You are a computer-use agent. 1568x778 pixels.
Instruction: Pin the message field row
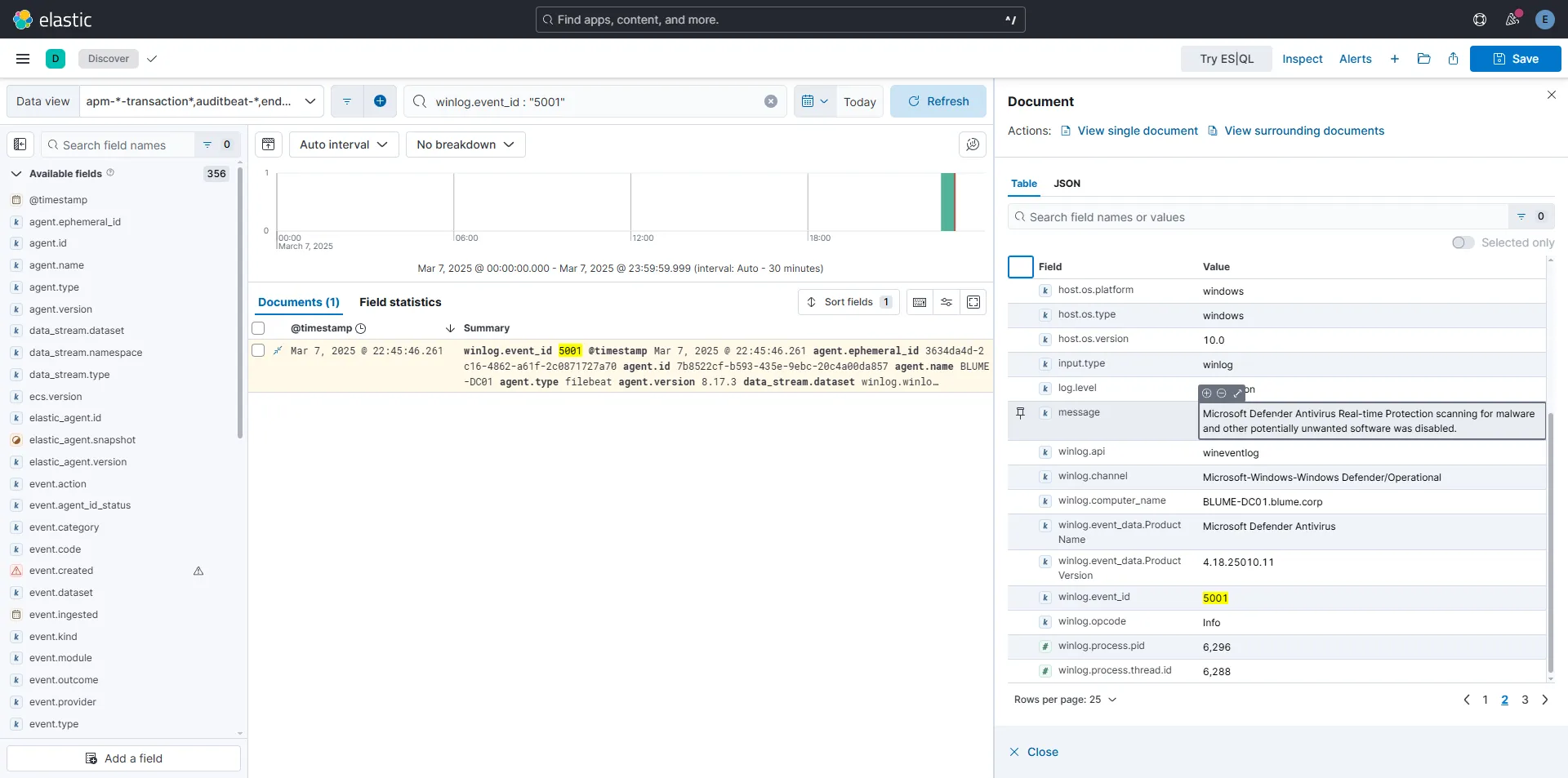click(x=1020, y=413)
